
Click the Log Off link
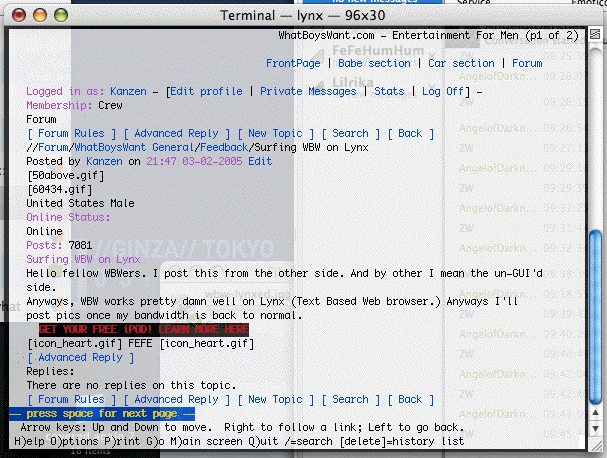pos(444,91)
